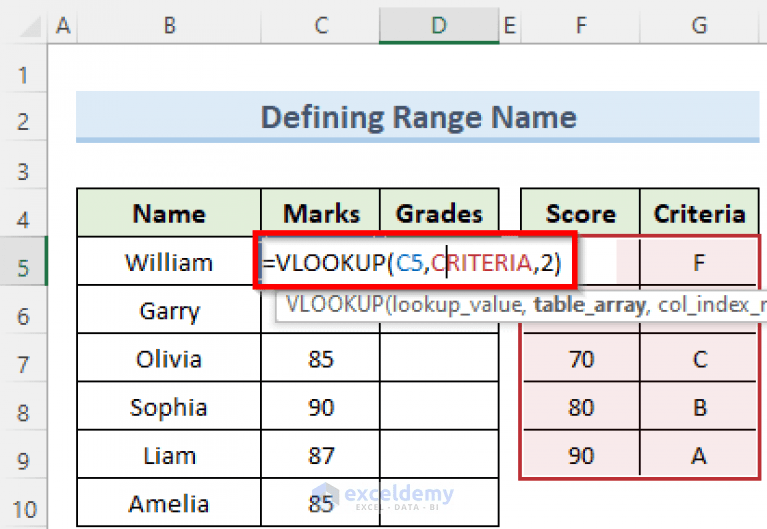Viewport: 767px width, 529px height.
Task: Click the 'Grades' header cell
Action: 439,213
